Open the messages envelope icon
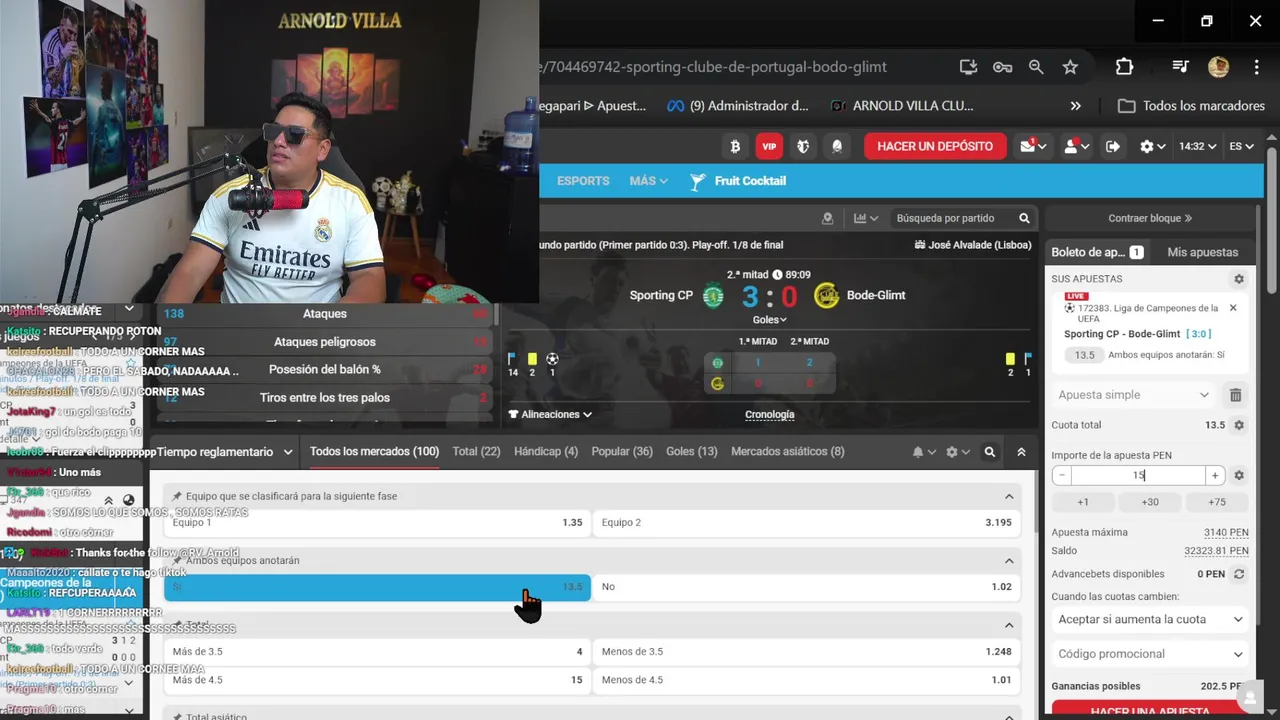The image size is (1280, 720). pos(1033,146)
